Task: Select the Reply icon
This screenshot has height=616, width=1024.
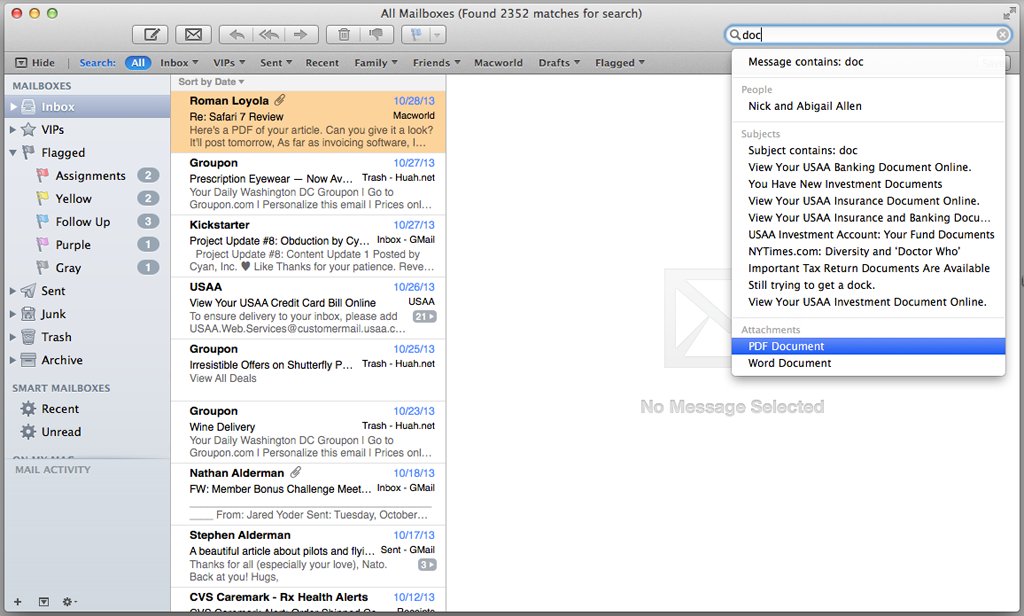Action: (236, 33)
